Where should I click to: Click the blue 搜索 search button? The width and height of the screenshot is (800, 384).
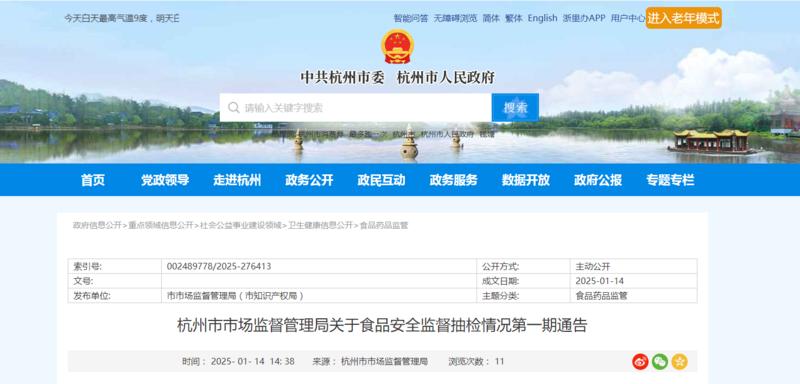515,108
